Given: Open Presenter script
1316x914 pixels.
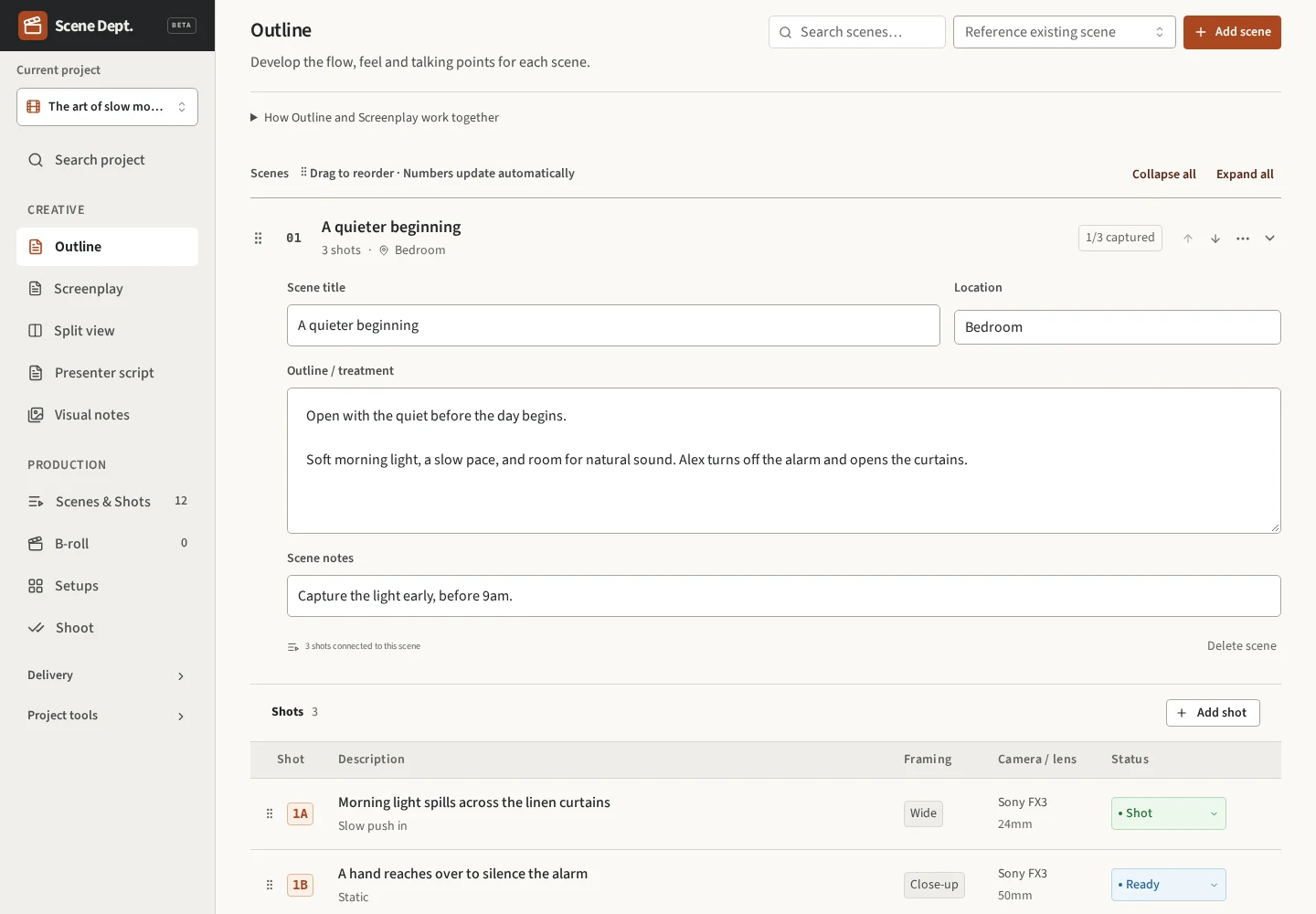Looking at the screenshot, I should tap(107, 373).
